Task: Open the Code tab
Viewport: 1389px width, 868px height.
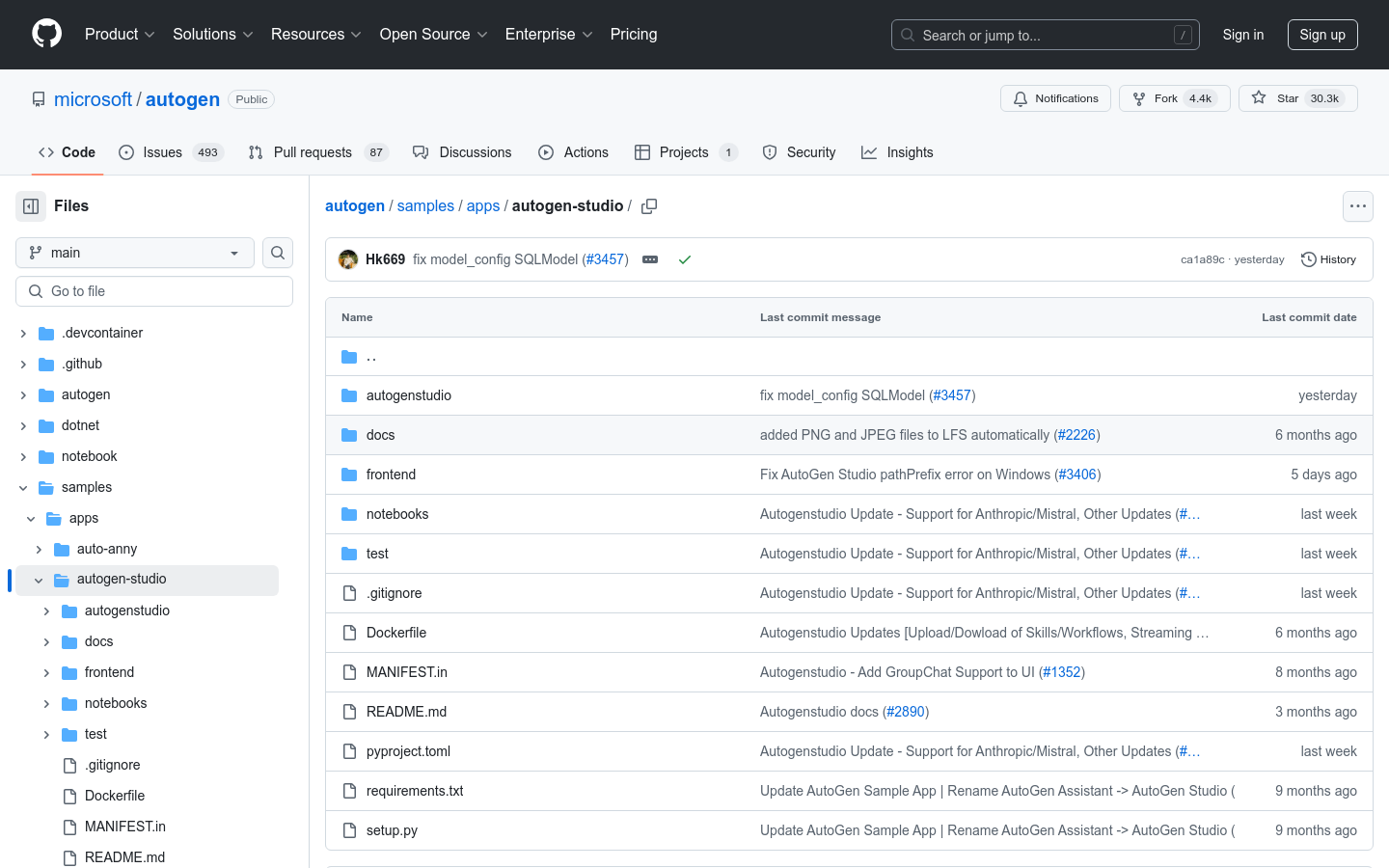Action: pos(68,152)
